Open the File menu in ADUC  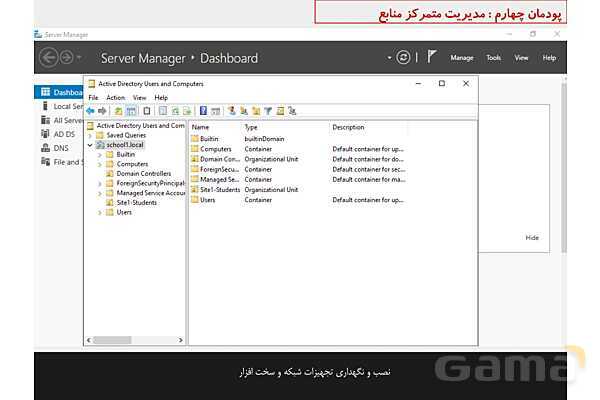tap(93, 98)
